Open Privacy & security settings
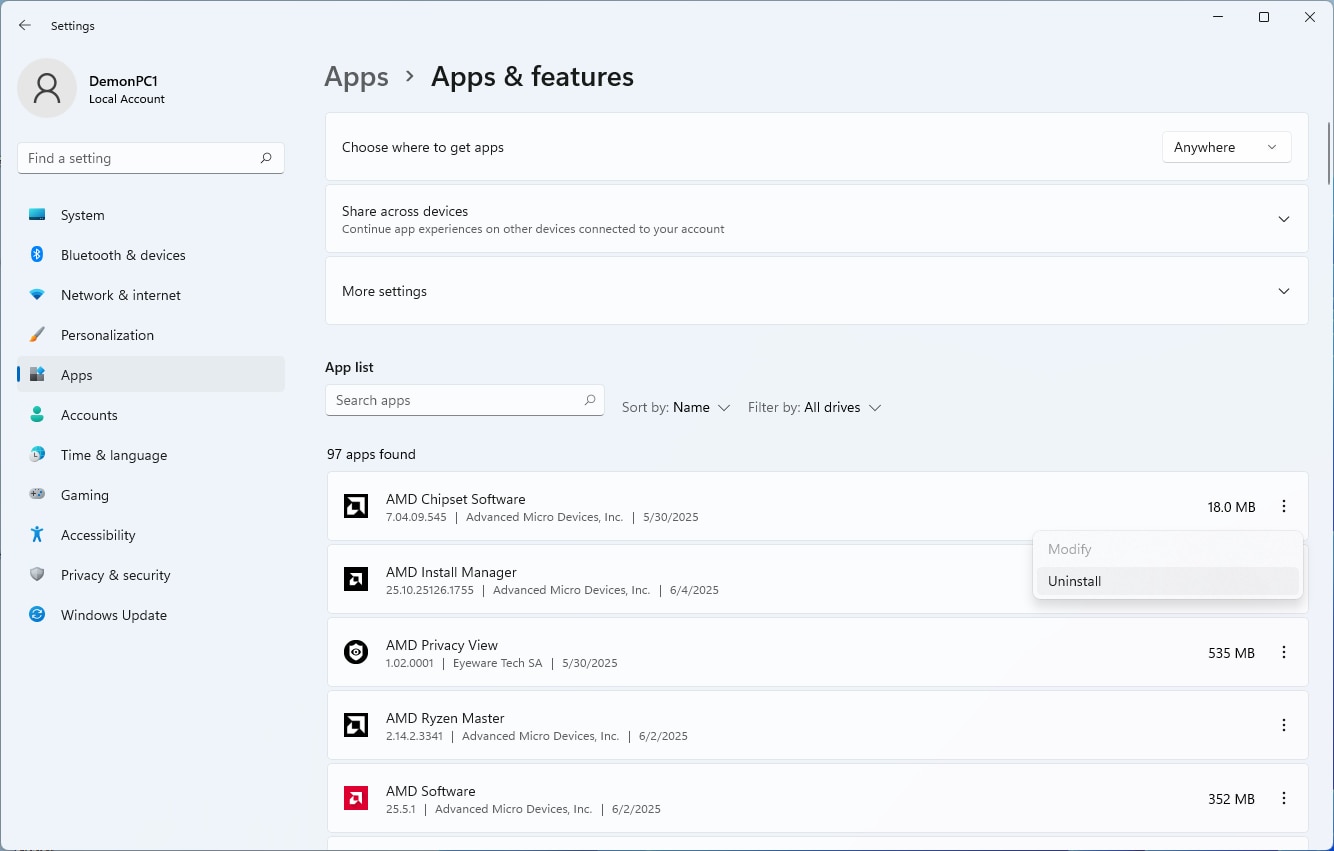Viewport: 1334px width, 851px height. (x=151, y=575)
